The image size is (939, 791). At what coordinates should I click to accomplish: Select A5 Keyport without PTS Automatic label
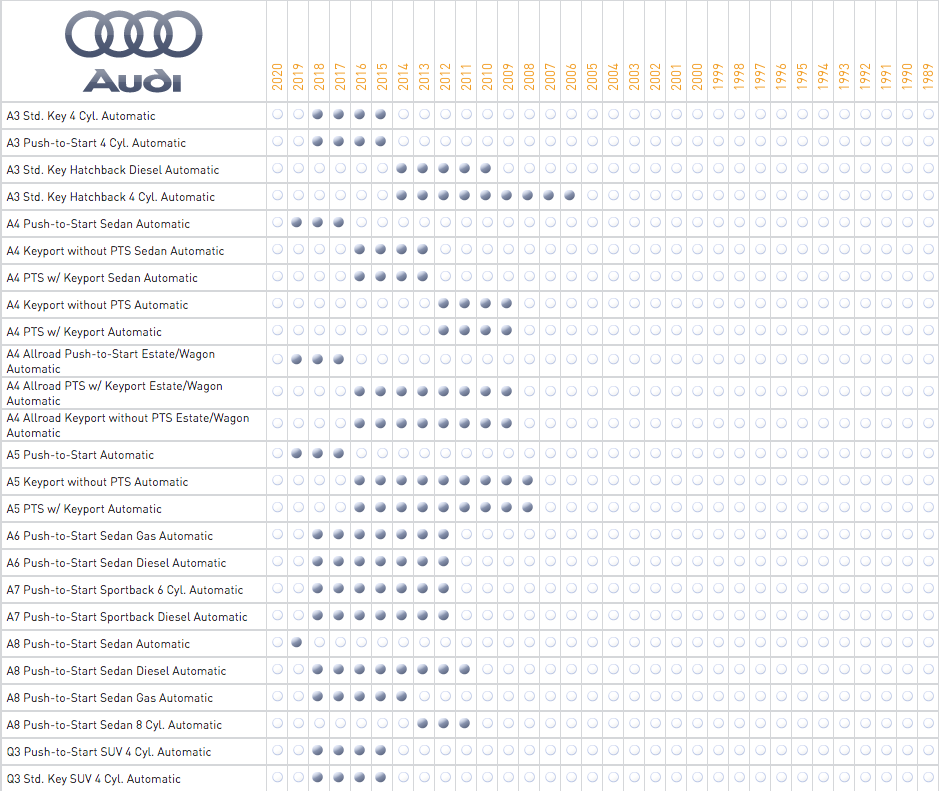click(x=97, y=482)
